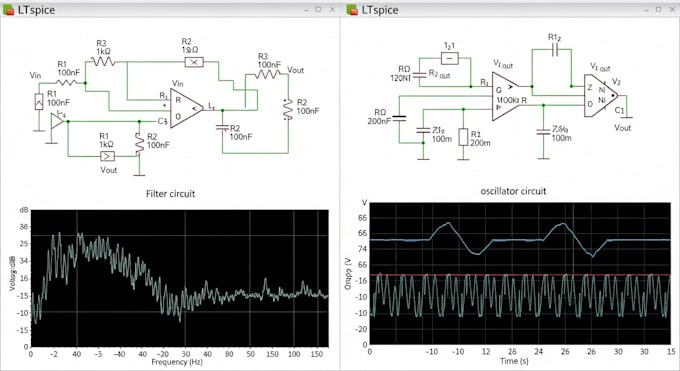The width and height of the screenshot is (680, 371).
Task: Click the '36' tick on filter plot axis
Action: (x=24, y=227)
